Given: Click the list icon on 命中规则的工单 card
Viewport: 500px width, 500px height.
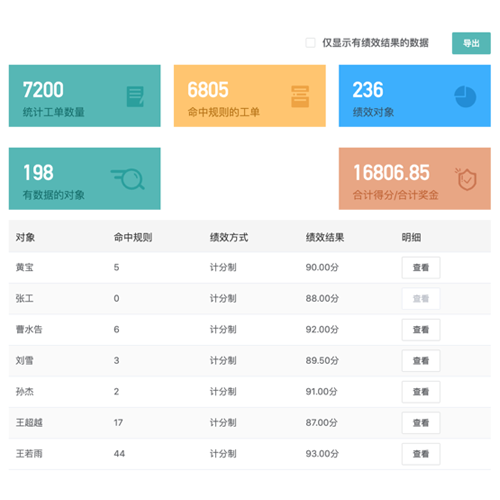Looking at the screenshot, I should coord(300,97).
